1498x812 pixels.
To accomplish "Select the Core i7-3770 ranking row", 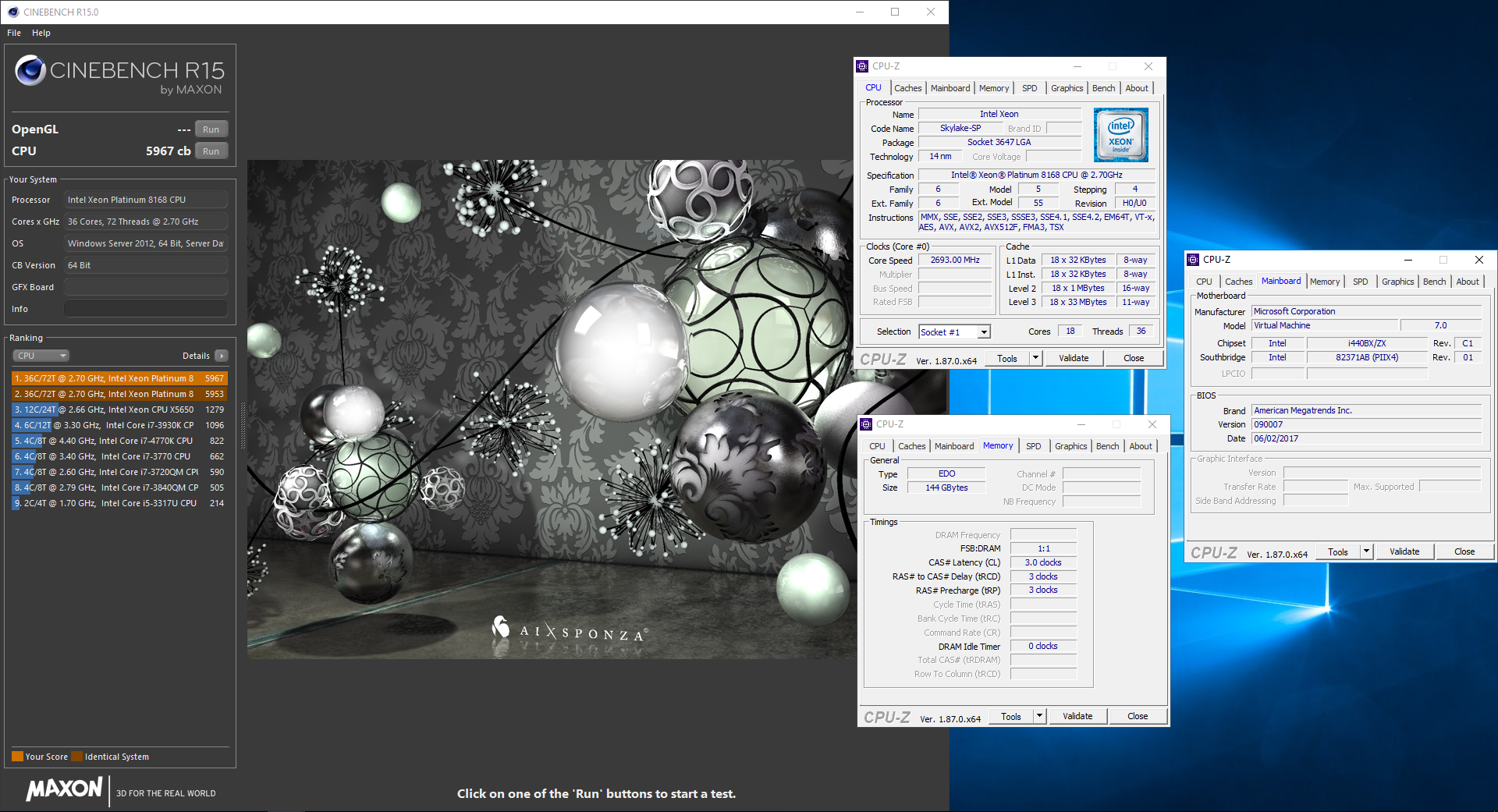I will 119,456.
